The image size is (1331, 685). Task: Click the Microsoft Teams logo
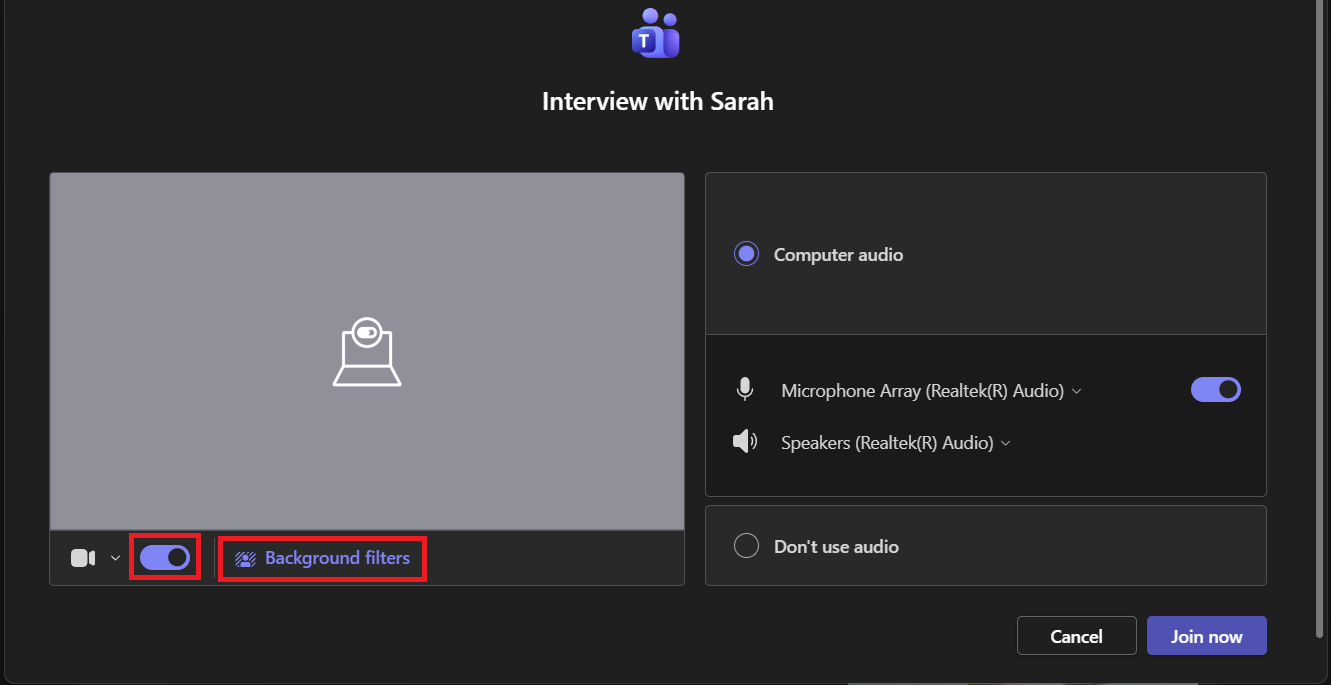656,33
